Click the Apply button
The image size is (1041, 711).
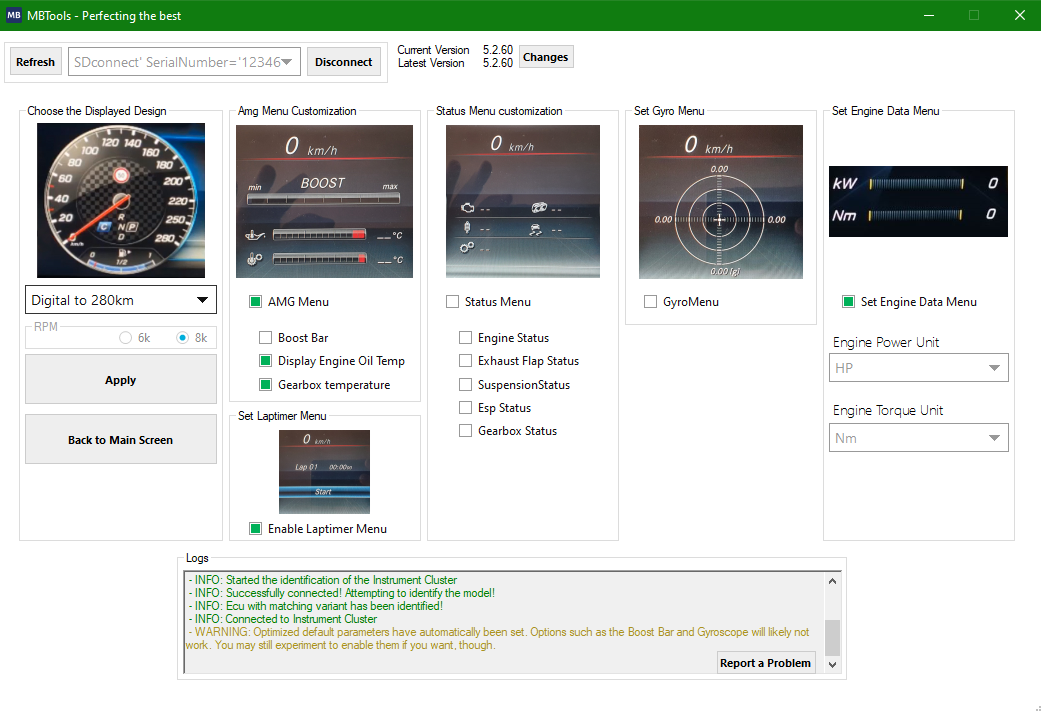click(x=121, y=380)
